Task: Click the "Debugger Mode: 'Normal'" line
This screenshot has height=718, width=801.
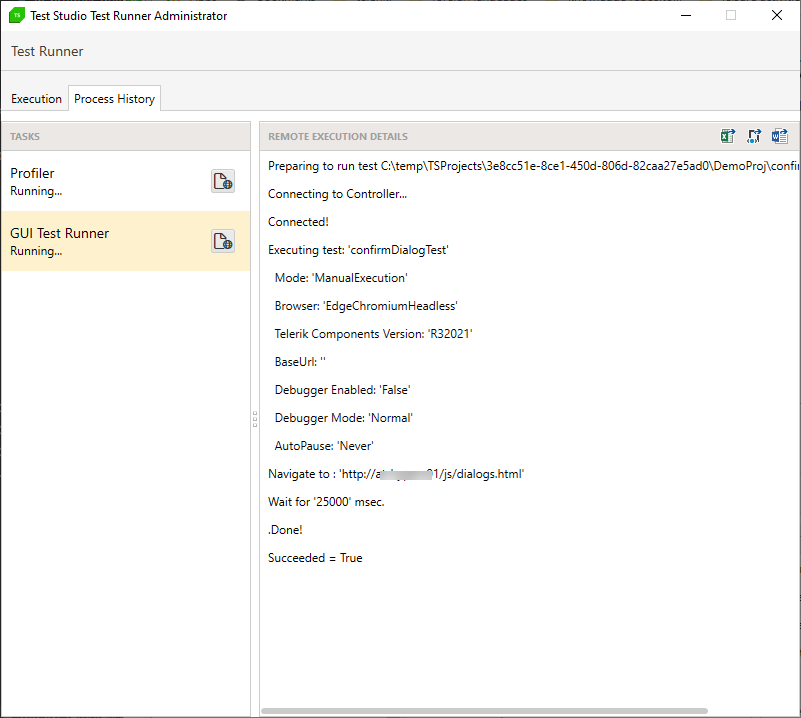Action: [344, 418]
